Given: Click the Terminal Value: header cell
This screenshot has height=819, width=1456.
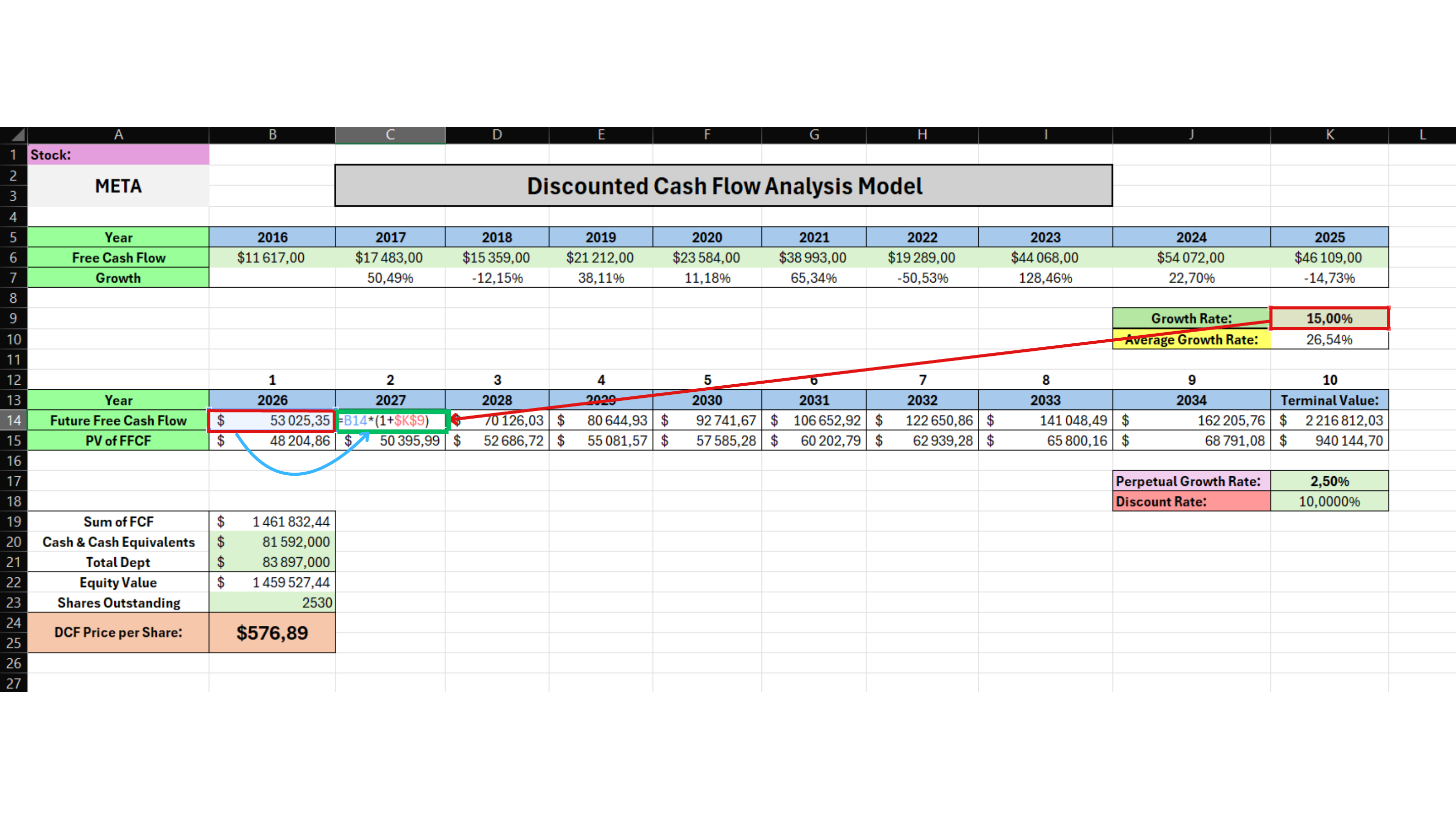Looking at the screenshot, I should [1330, 400].
